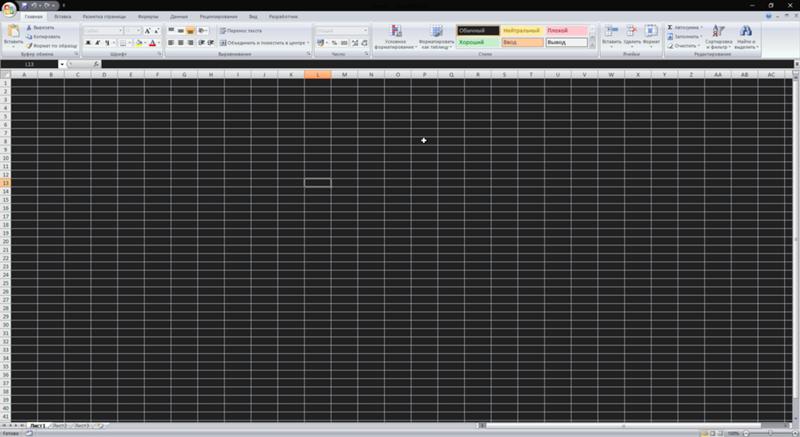800x437 pixels.
Task: Click Формат по образцу format painter
Action: coord(52,46)
